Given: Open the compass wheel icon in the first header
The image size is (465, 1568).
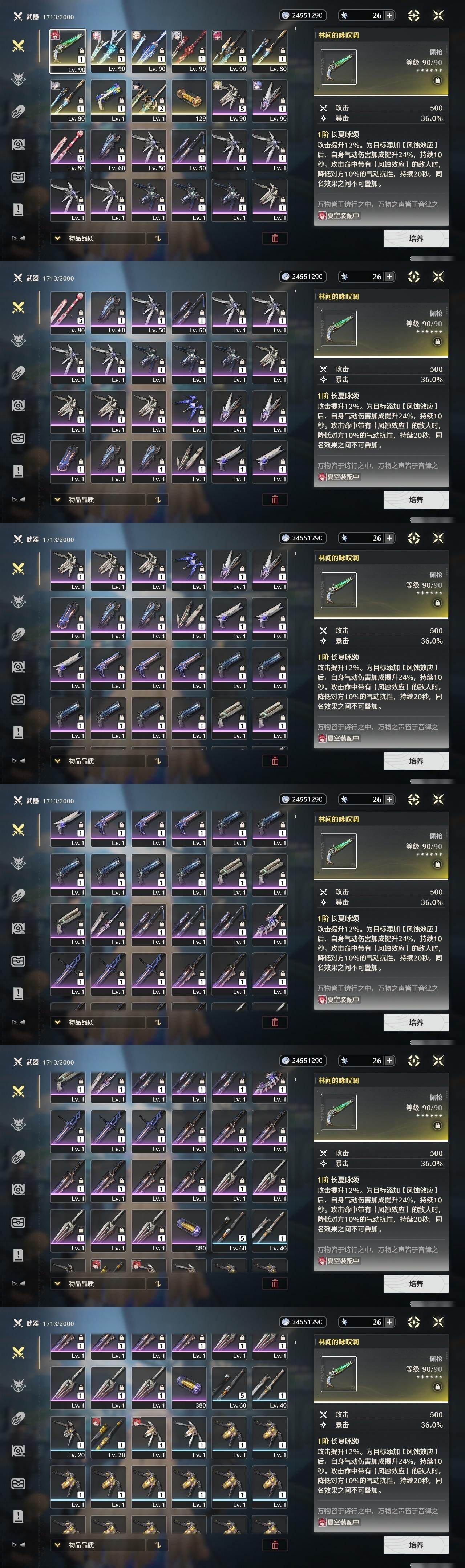Looking at the screenshot, I should pyautogui.click(x=414, y=15).
